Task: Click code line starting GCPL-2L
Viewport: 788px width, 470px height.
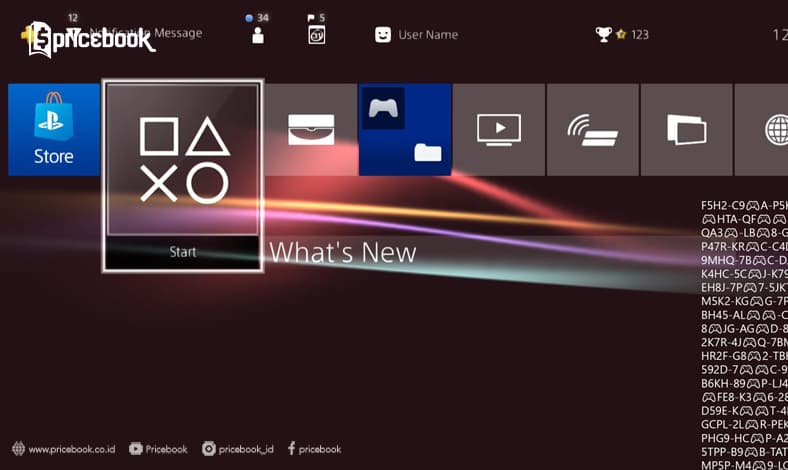Action: 744,424
